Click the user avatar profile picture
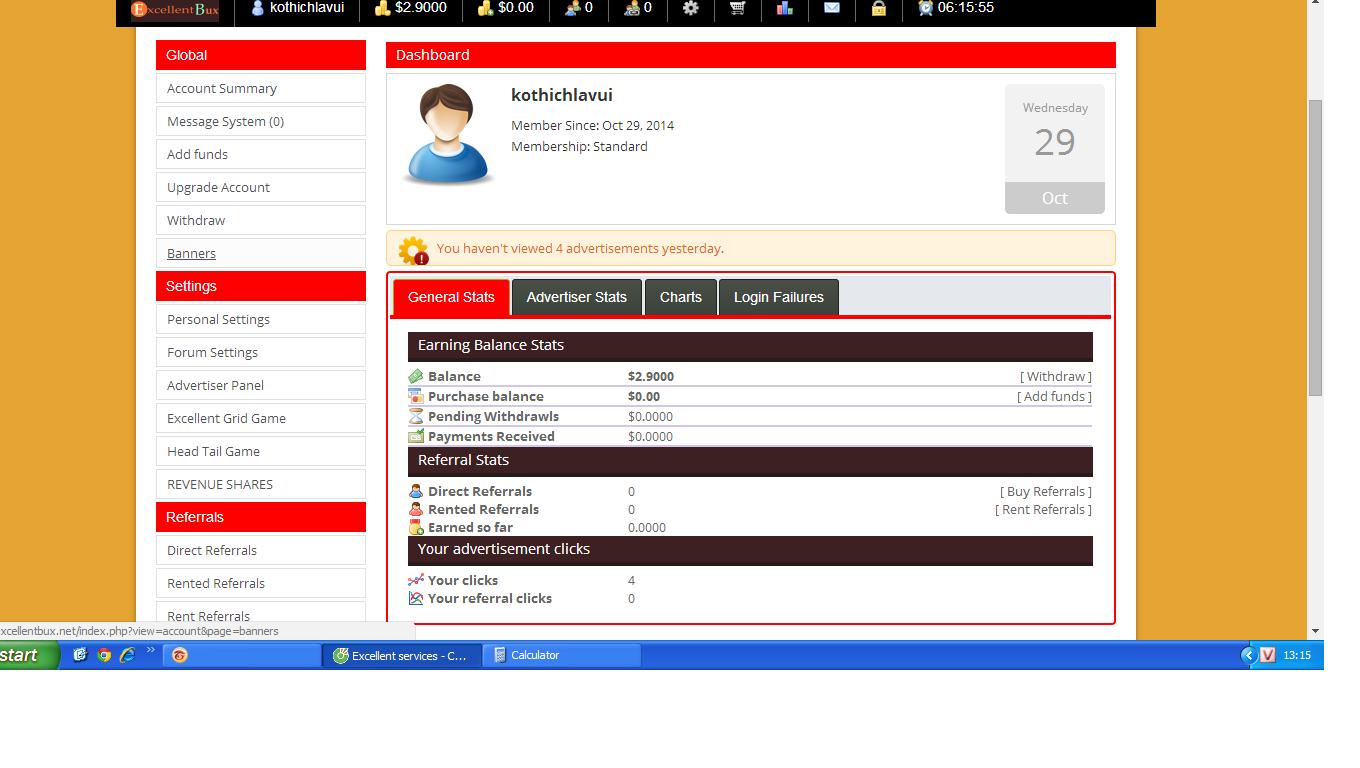This screenshot has height=768, width=1360. 447,135
